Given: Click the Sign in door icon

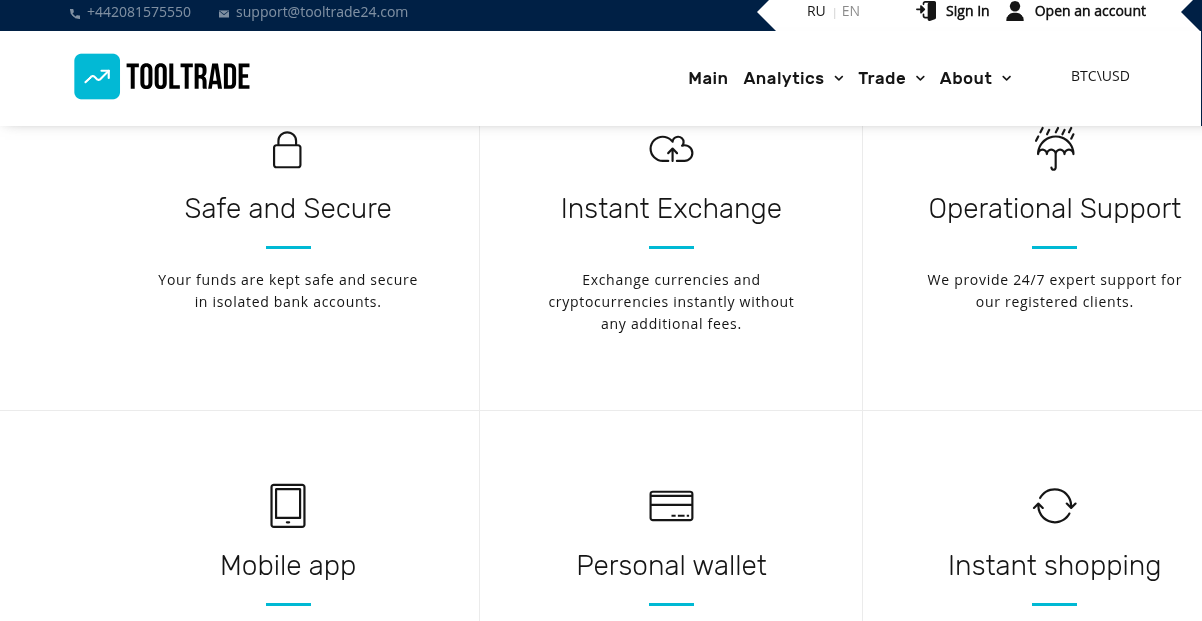Looking at the screenshot, I should [x=927, y=11].
